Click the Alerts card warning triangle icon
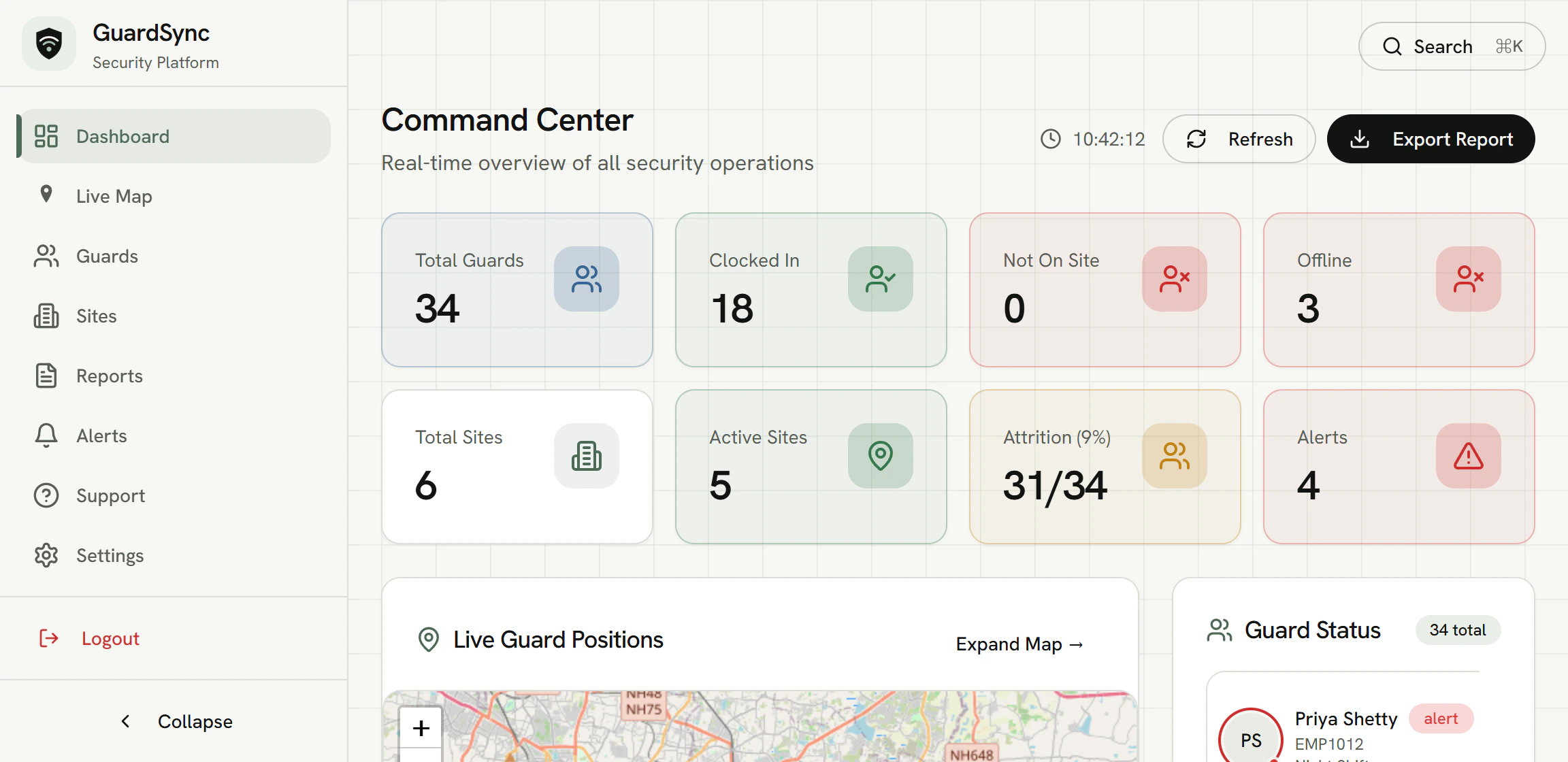The width and height of the screenshot is (1568, 762). point(1469,456)
